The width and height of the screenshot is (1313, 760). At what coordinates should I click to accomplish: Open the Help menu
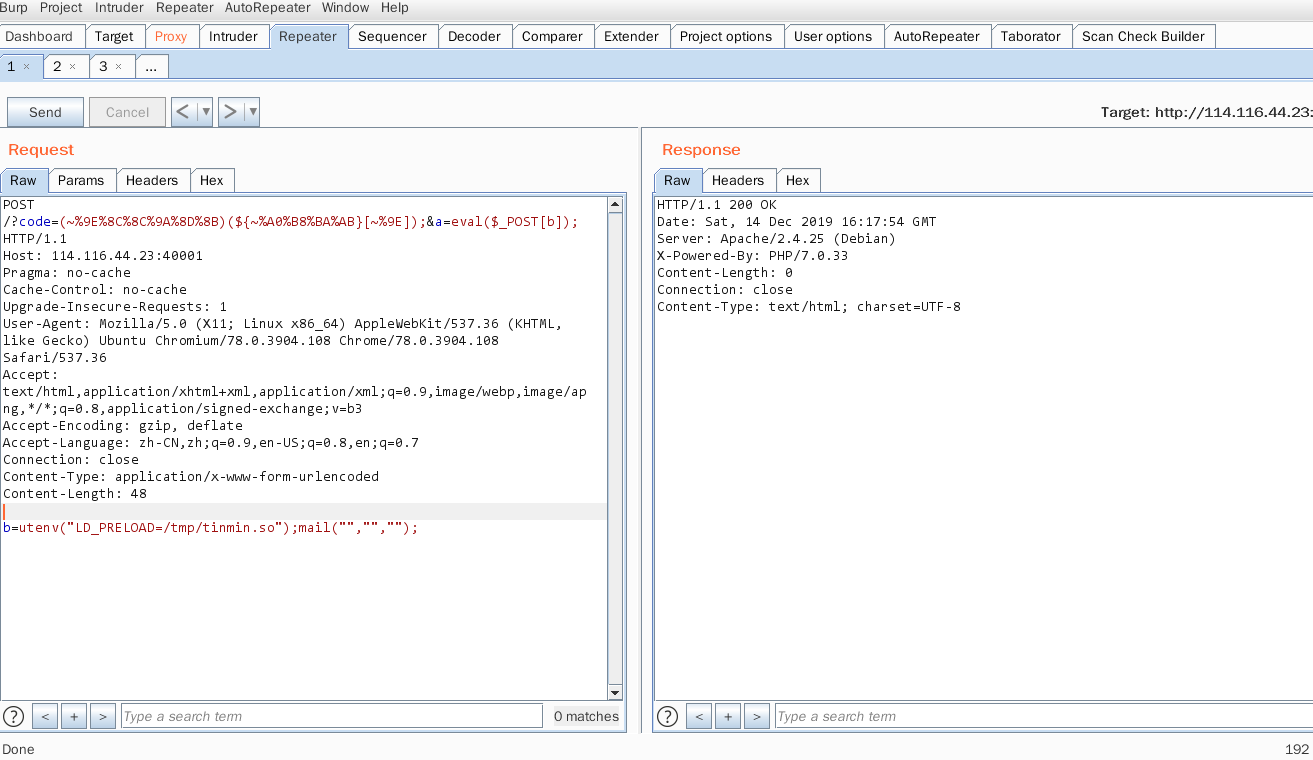point(395,7)
